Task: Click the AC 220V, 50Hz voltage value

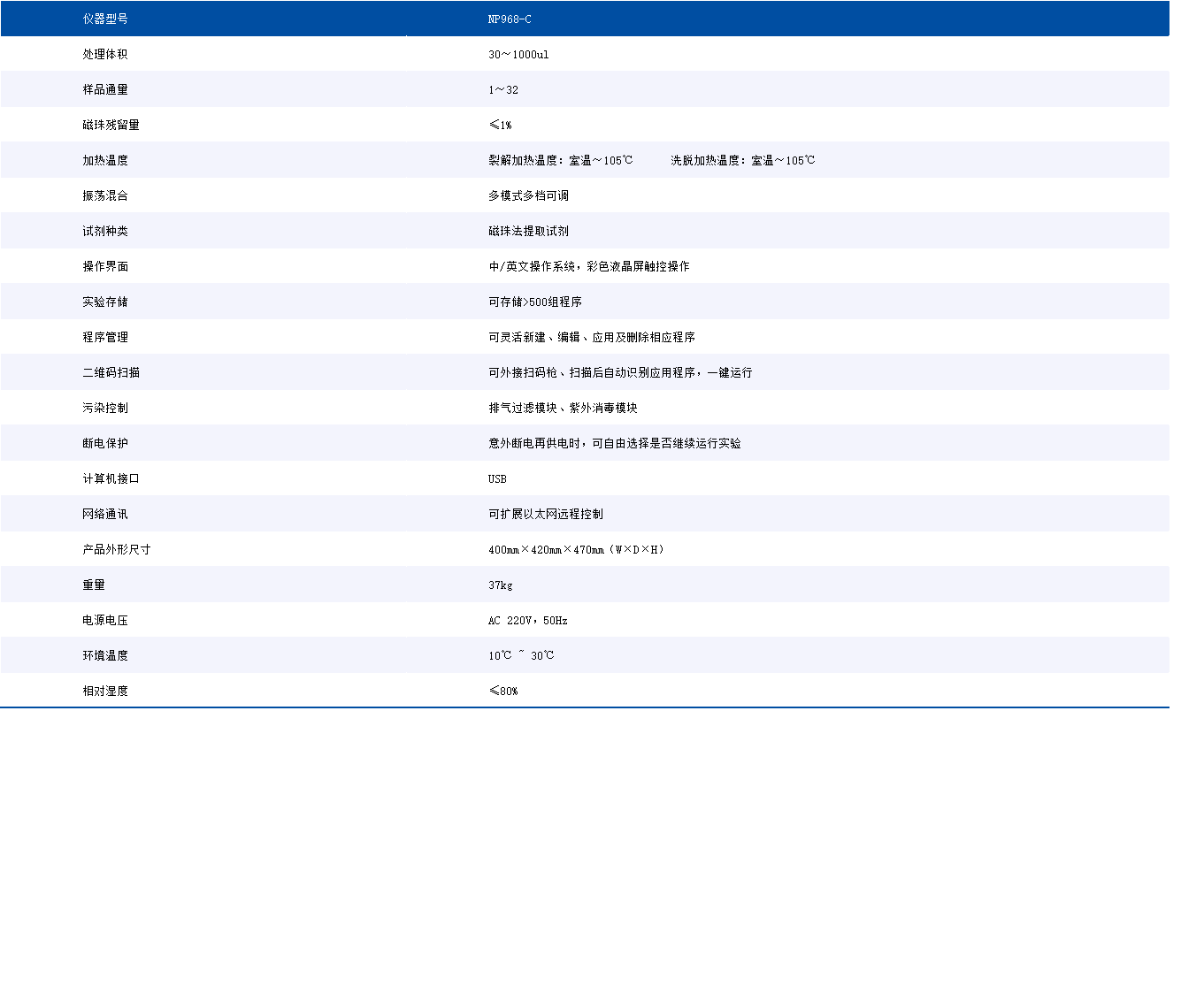Action: click(527, 620)
